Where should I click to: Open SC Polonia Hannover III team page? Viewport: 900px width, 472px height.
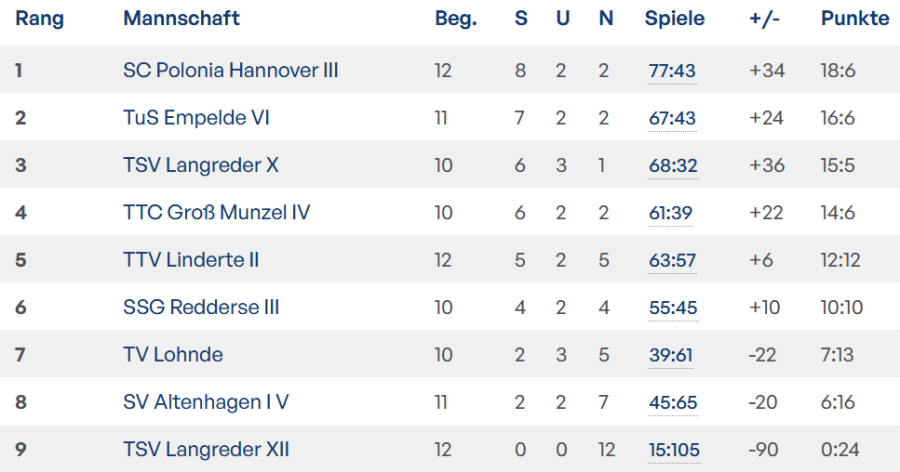pos(230,70)
